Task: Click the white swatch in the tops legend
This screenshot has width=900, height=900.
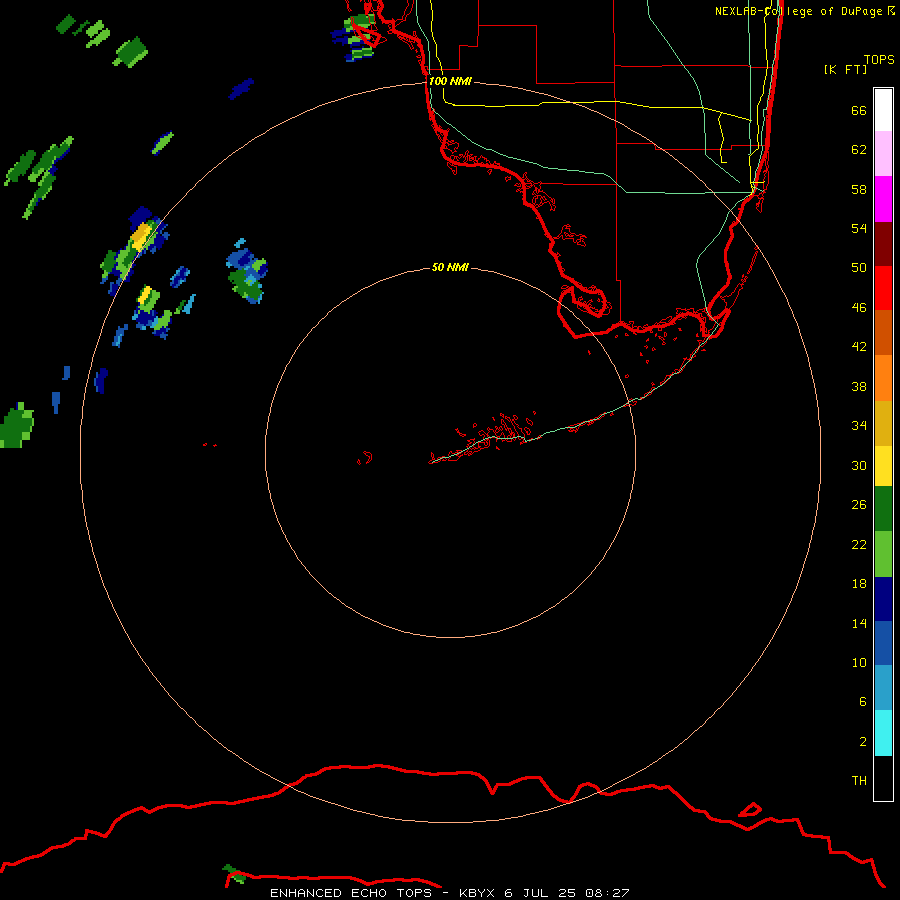Action: pyautogui.click(x=883, y=110)
